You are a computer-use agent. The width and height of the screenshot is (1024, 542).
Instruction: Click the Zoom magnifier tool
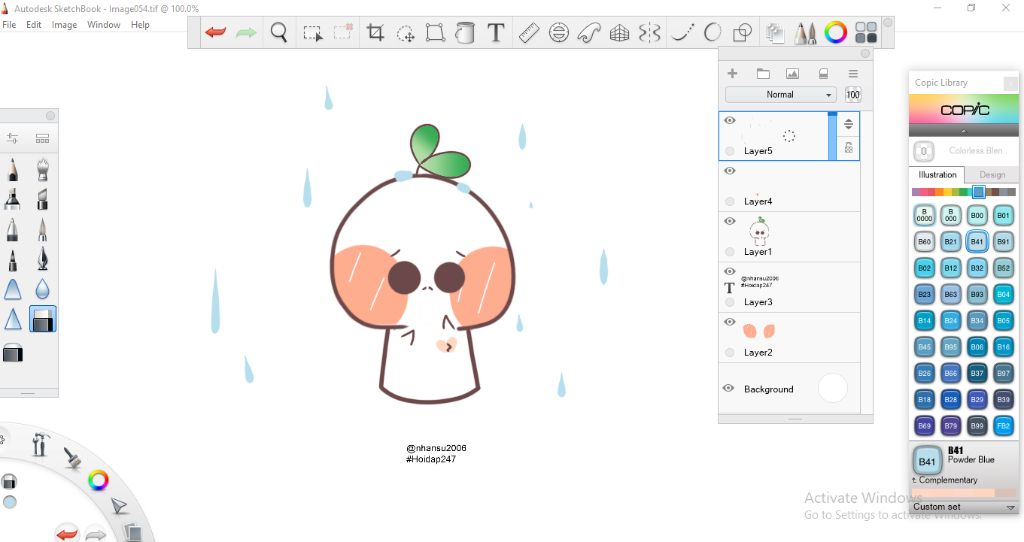pyautogui.click(x=279, y=33)
